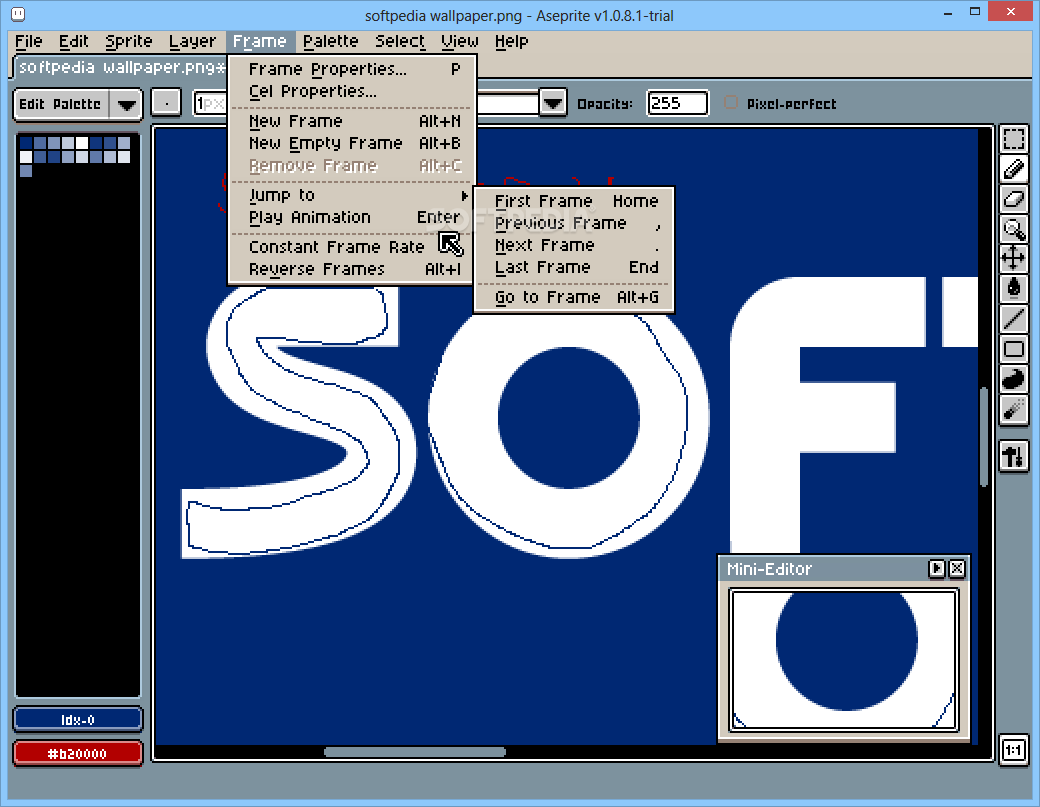Select the Rectangular Marquee tool
The image size is (1040, 807).
(1013, 139)
